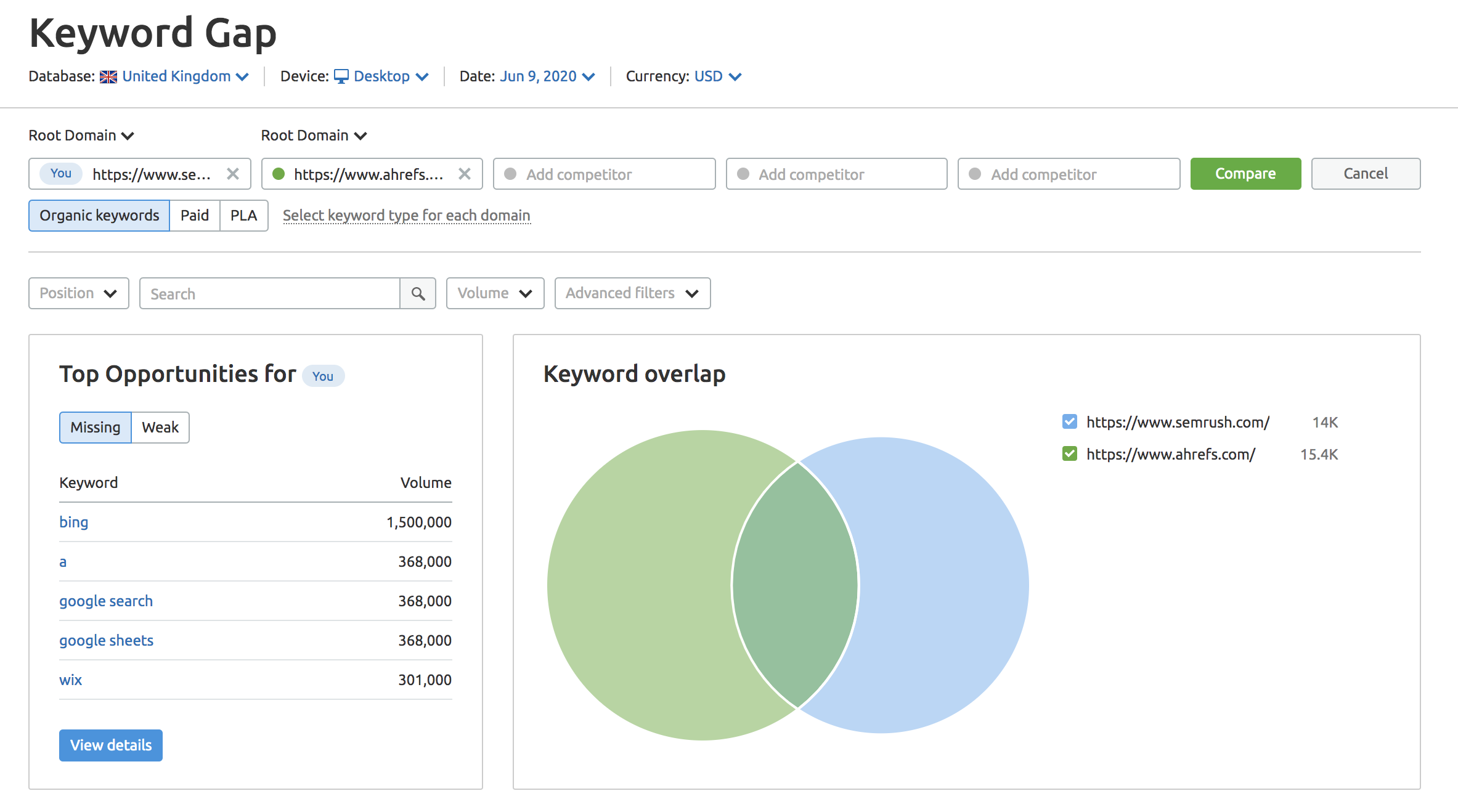This screenshot has width=1458, height=812.
Task: Click the search magnifier icon
Action: (x=418, y=293)
